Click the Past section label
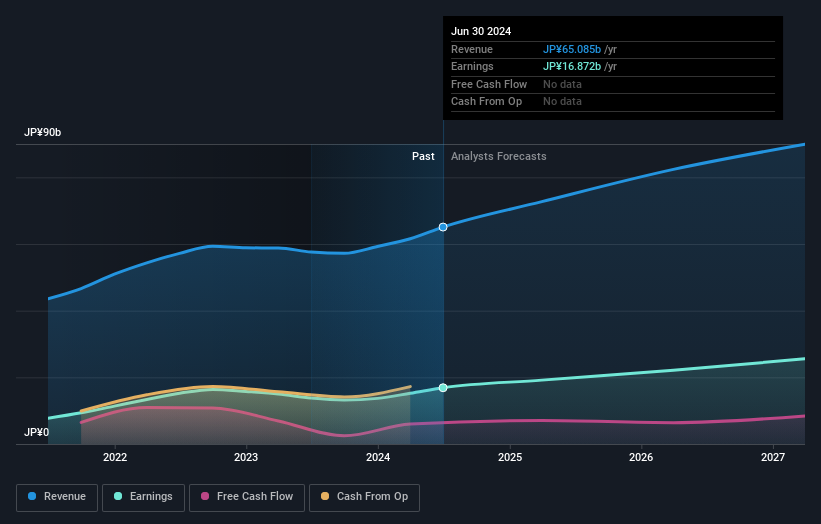 tap(423, 156)
